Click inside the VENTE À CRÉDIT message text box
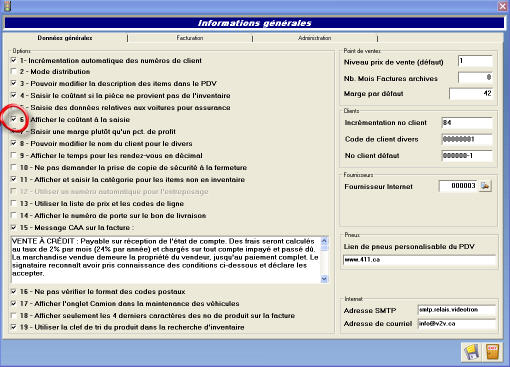This screenshot has width=510, height=367. [x=166, y=260]
